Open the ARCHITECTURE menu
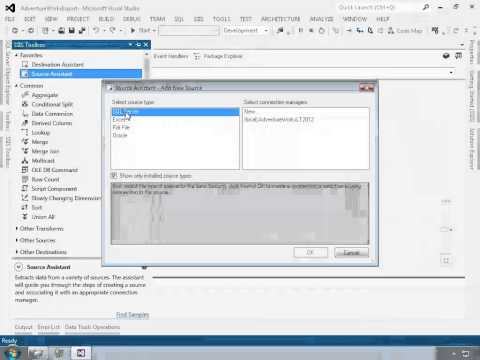Image resolution: width=480 pixels, height=360 pixels. coord(281,19)
